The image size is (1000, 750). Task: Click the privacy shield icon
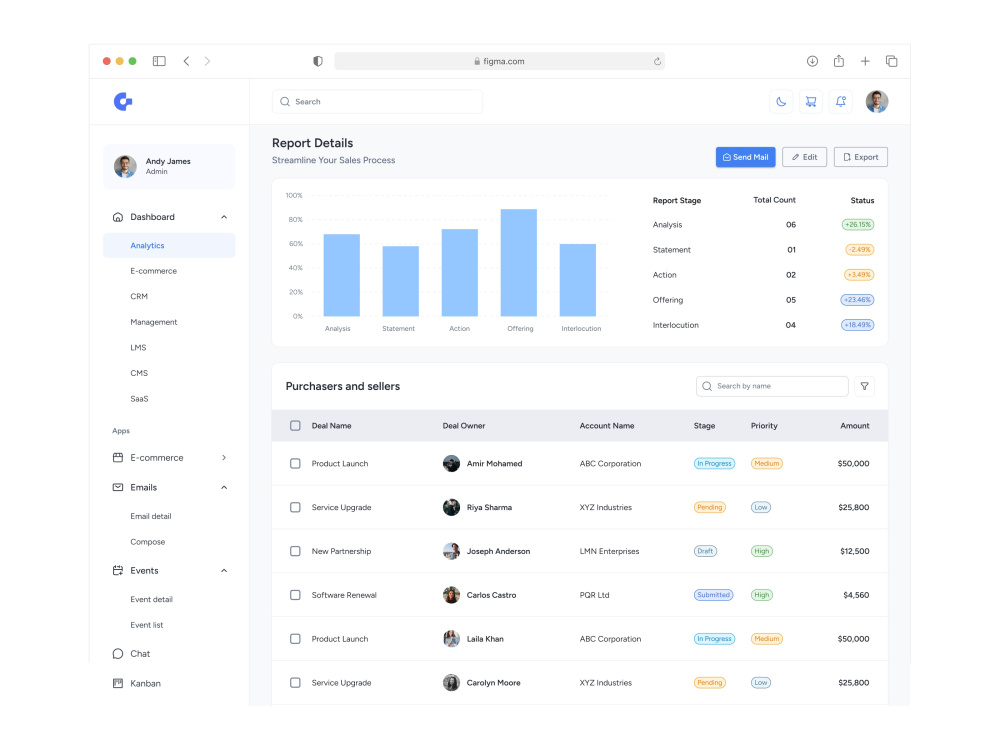tap(318, 61)
